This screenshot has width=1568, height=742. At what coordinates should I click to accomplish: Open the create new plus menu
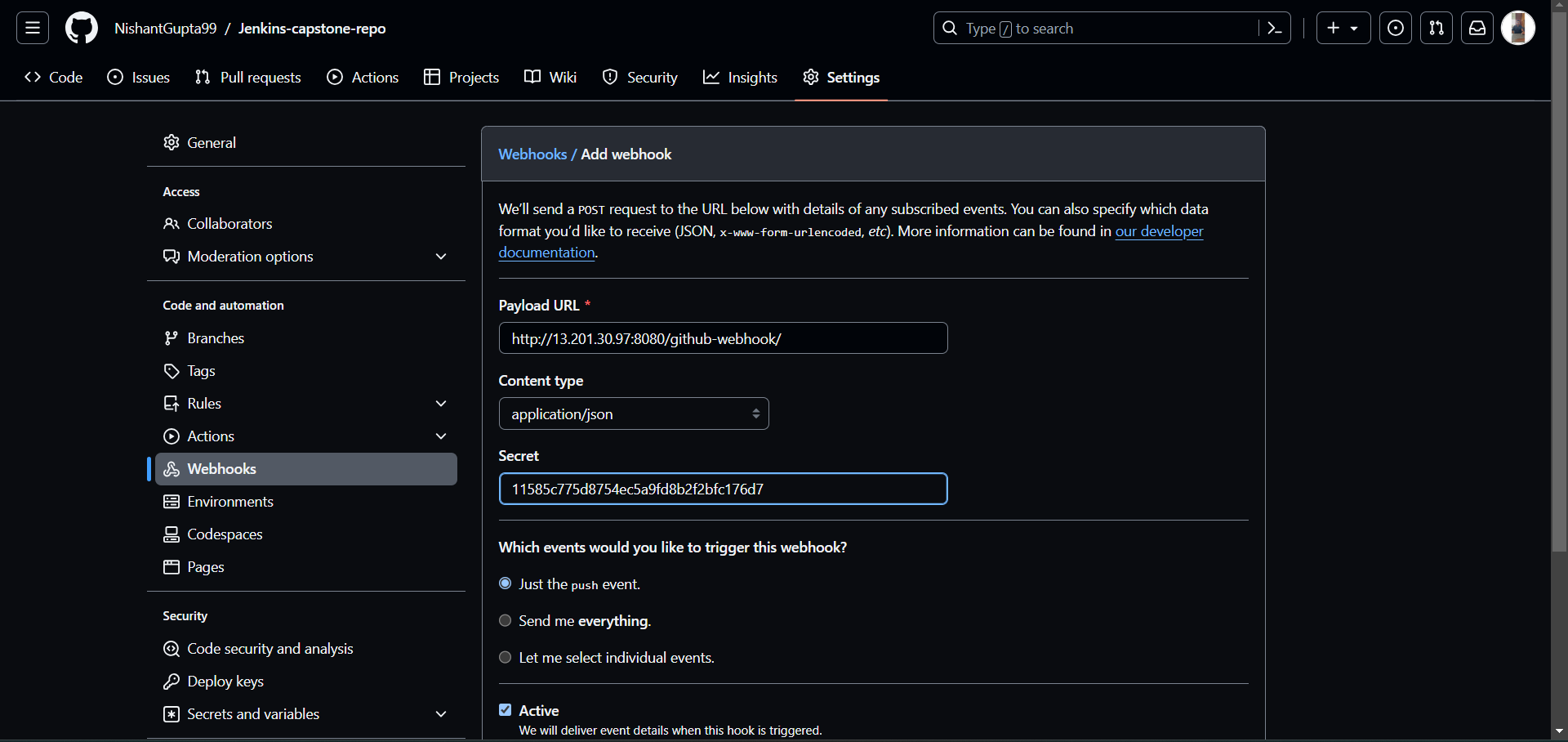click(x=1343, y=29)
